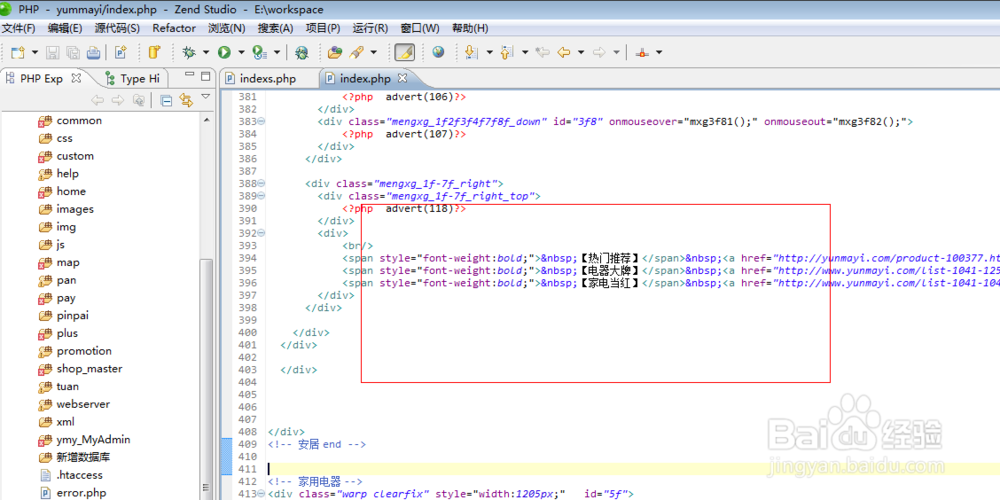Open the 窗口(W) menu
Screen dimensions: 1000x500
pyautogui.click(x=420, y=28)
